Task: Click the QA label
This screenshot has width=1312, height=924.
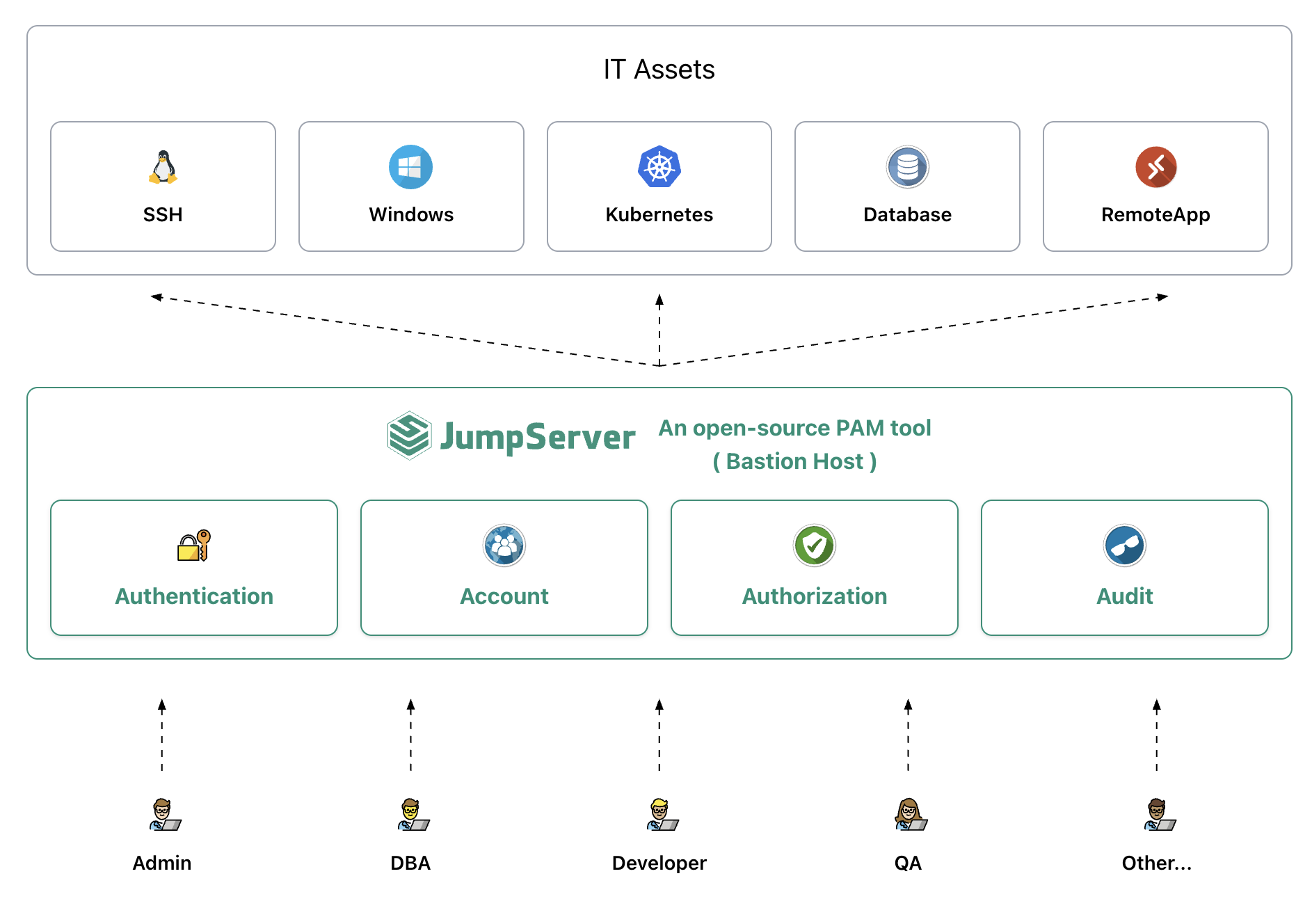Action: coord(908,863)
